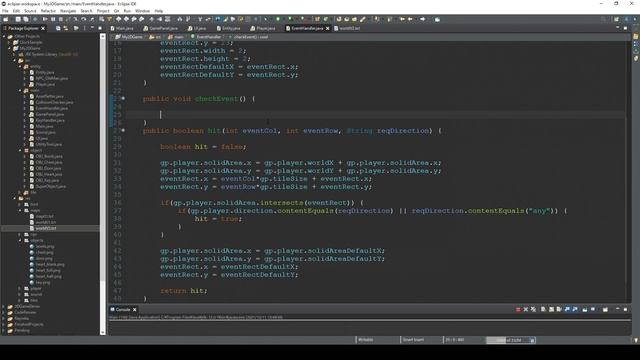Image resolution: width=640 pixels, height=360 pixels.
Task: Open the Window menu
Action: pos(142,11)
